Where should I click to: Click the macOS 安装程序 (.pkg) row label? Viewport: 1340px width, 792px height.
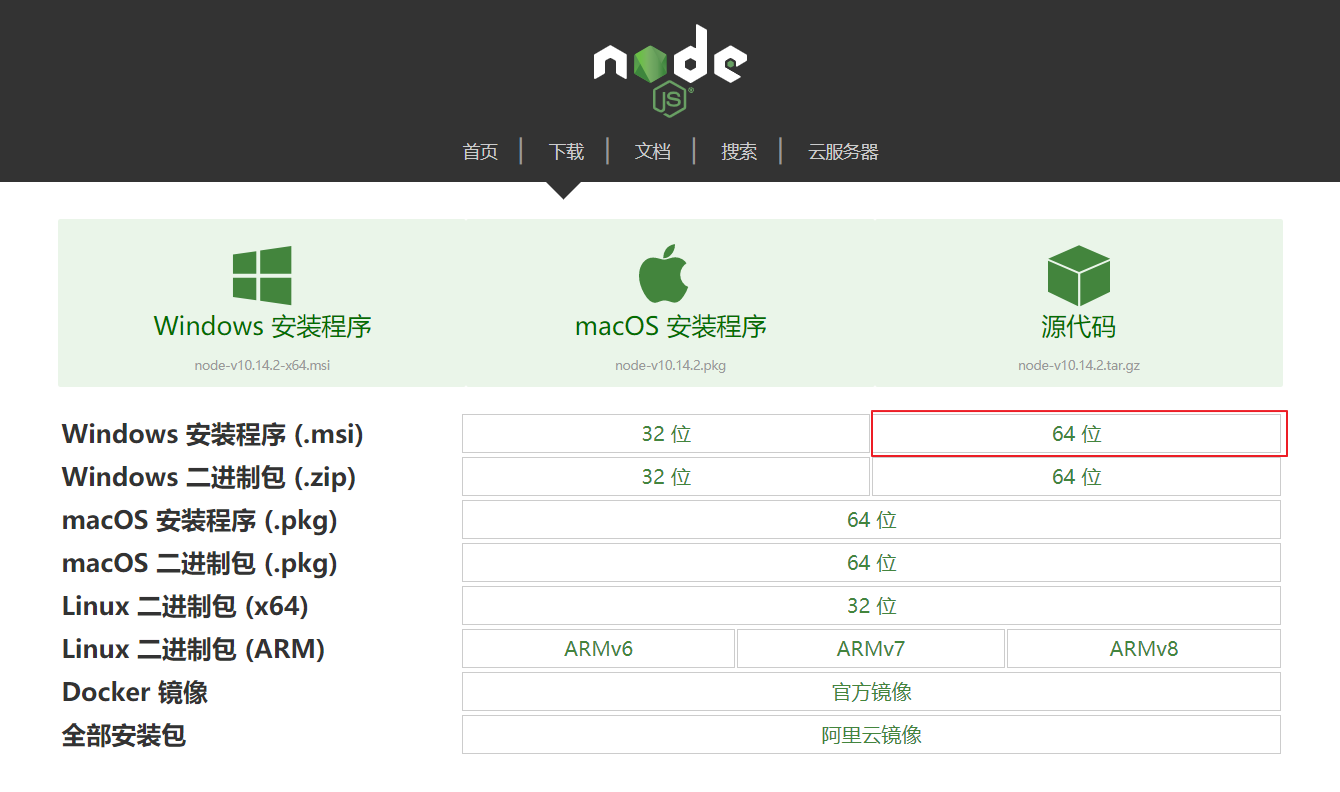click(200, 520)
